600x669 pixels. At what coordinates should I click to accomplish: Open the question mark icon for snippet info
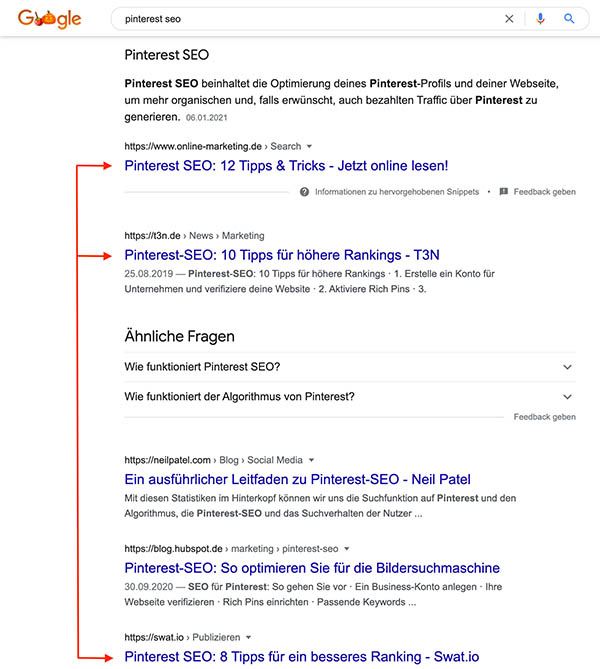[x=304, y=192]
